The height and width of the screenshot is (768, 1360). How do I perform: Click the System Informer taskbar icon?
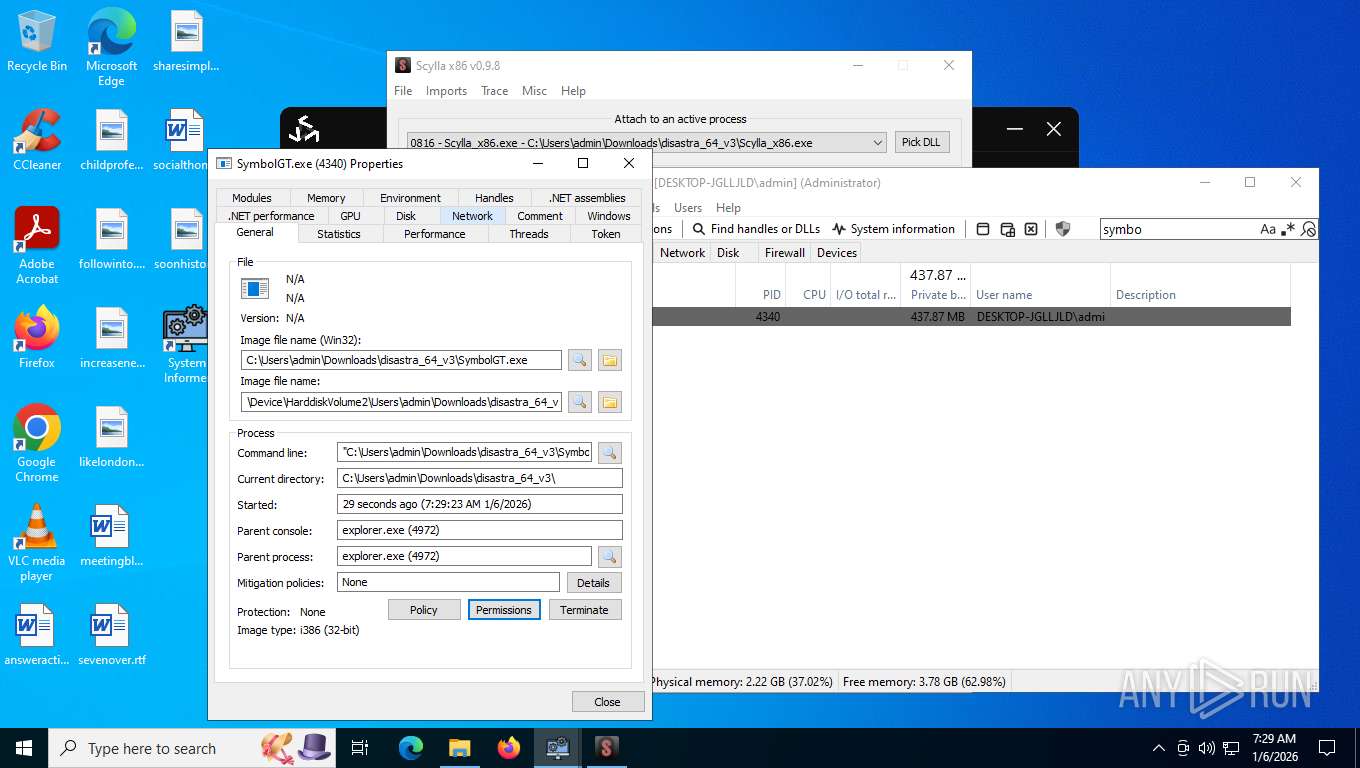pyautogui.click(x=557, y=748)
